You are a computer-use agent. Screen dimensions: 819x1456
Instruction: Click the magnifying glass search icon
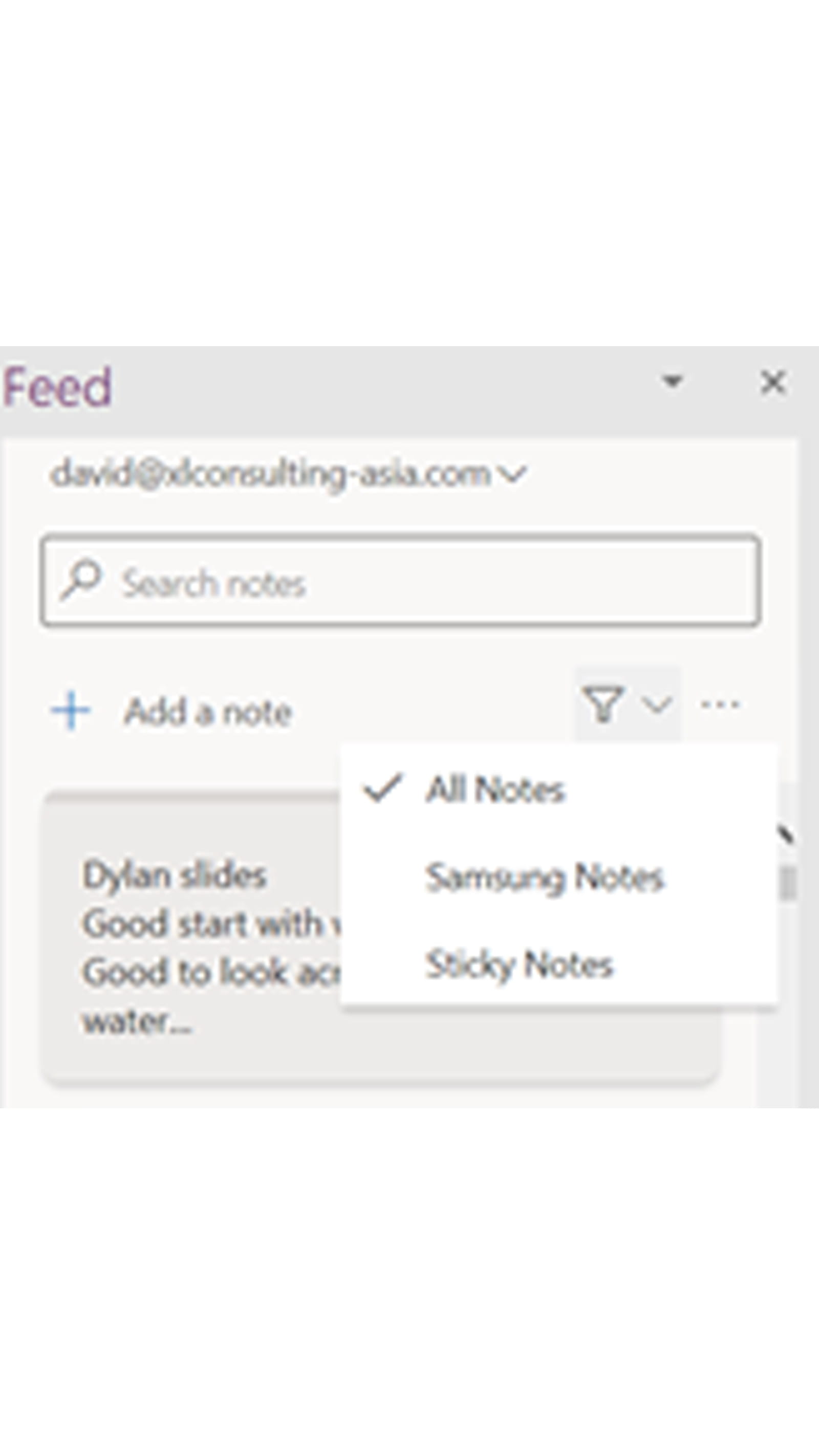(x=81, y=580)
